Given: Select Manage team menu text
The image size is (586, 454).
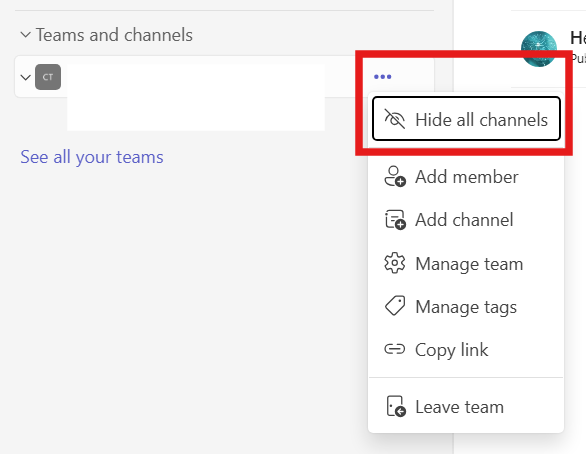Looking at the screenshot, I should tap(469, 264).
